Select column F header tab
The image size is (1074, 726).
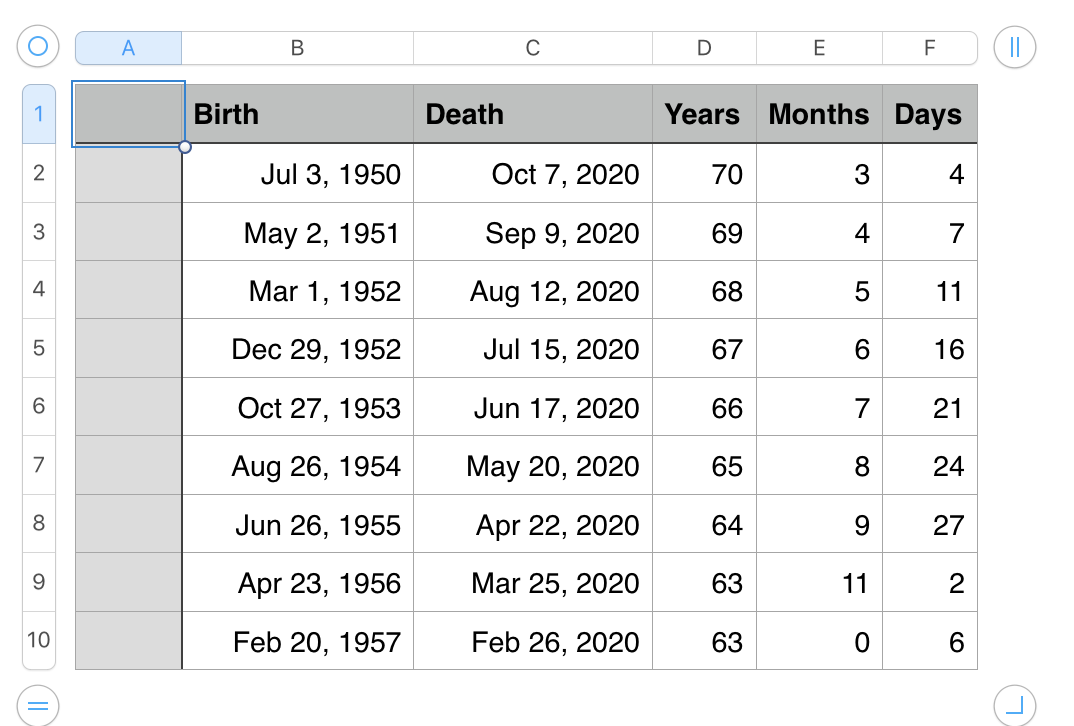click(929, 48)
